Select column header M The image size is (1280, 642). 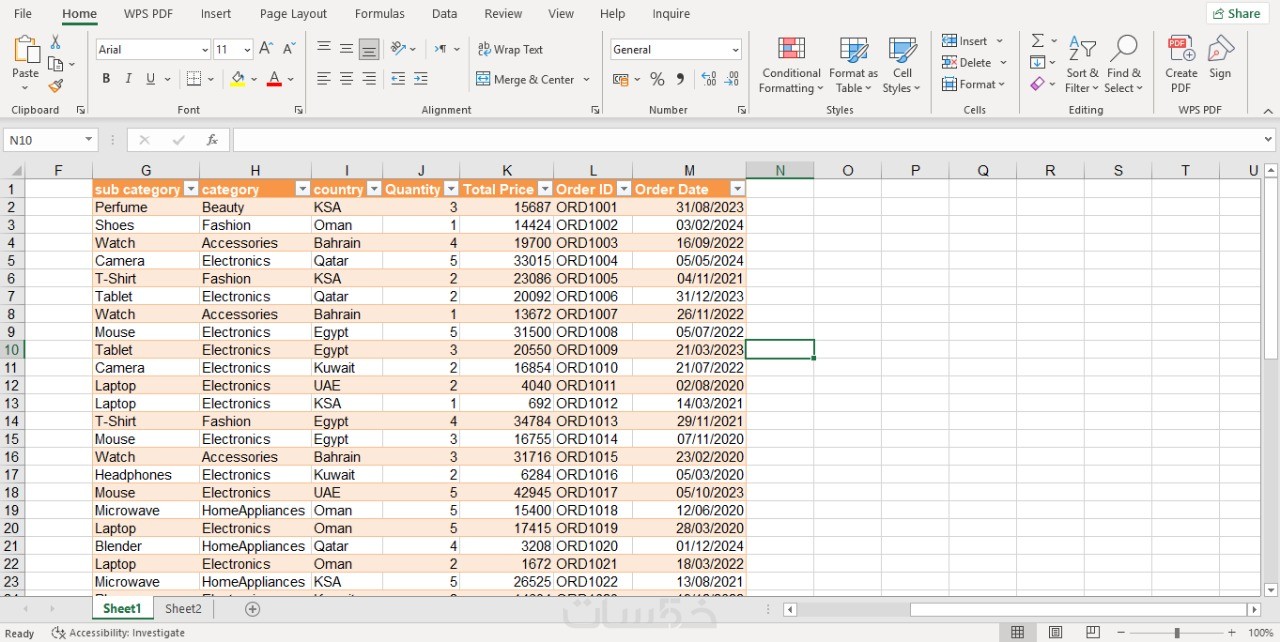689,170
